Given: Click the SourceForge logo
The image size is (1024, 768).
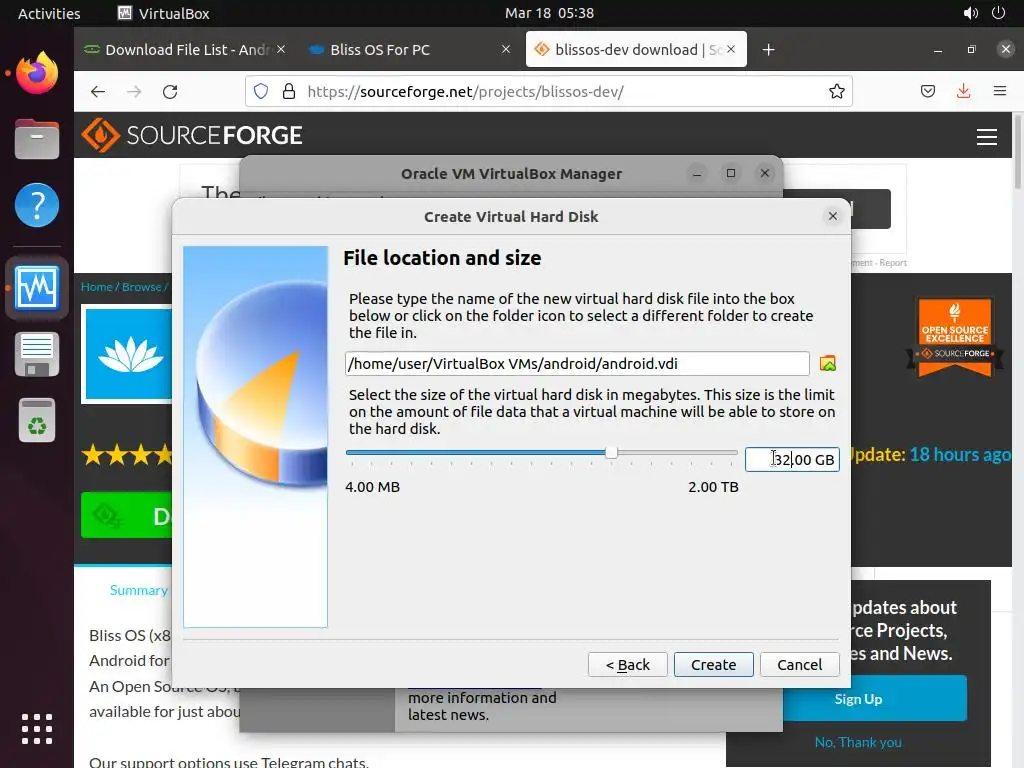Looking at the screenshot, I should tap(192, 135).
